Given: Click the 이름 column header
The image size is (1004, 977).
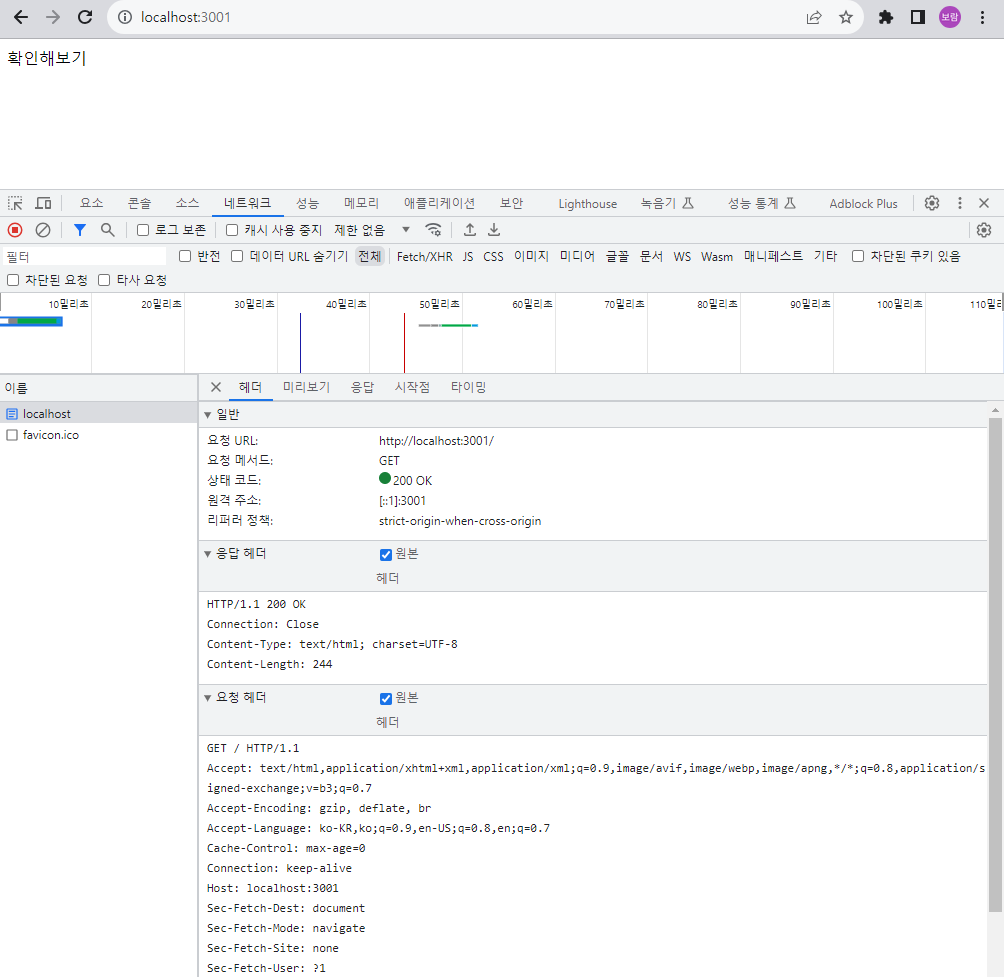Looking at the screenshot, I should point(99,388).
